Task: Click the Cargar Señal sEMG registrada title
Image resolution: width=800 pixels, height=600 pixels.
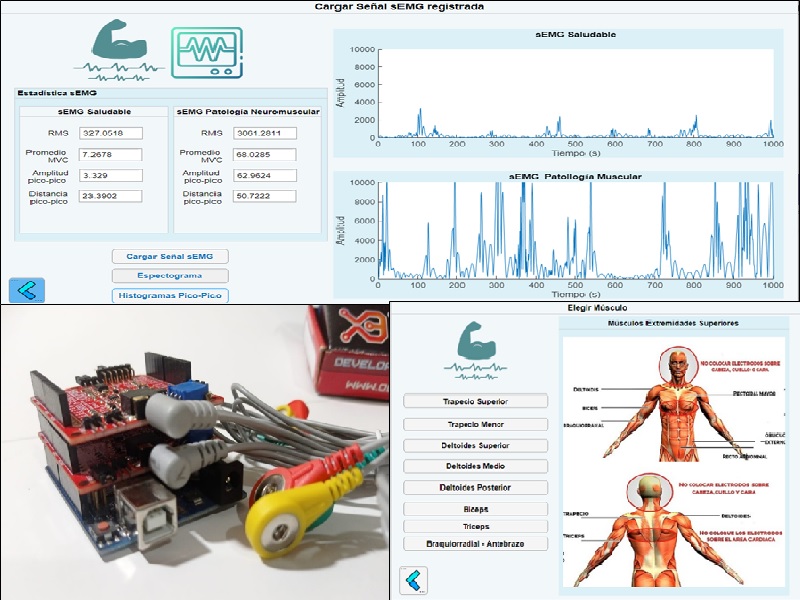Action: click(x=399, y=7)
